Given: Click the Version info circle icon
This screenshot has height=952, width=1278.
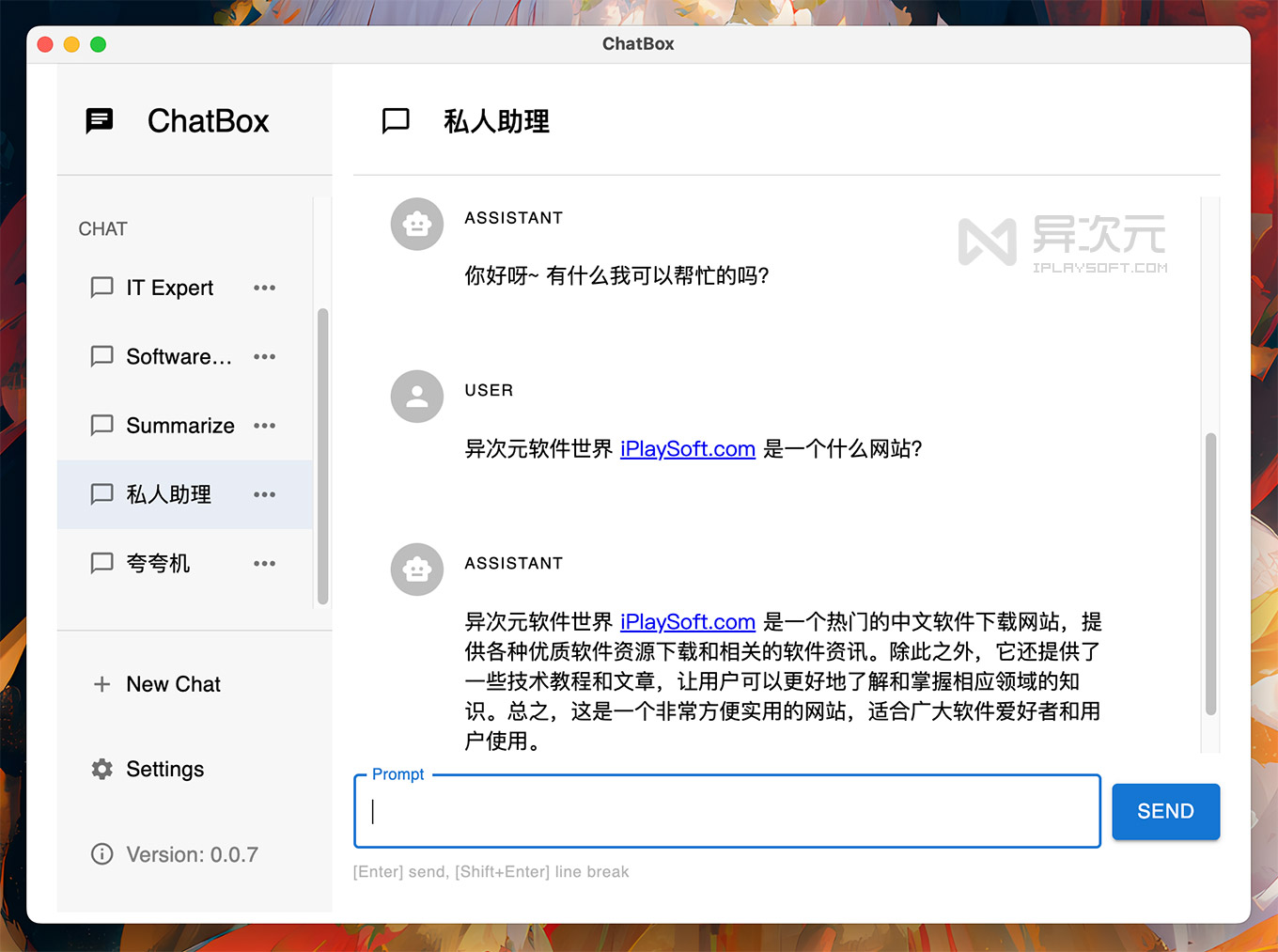Looking at the screenshot, I should [101, 854].
